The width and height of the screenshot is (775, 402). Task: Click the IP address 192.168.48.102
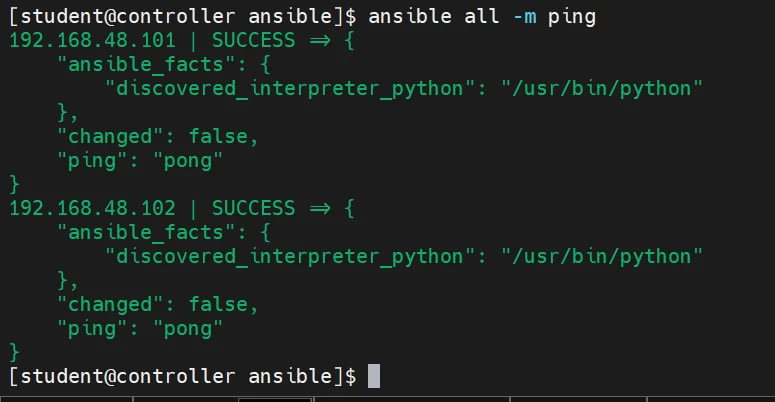(x=92, y=209)
